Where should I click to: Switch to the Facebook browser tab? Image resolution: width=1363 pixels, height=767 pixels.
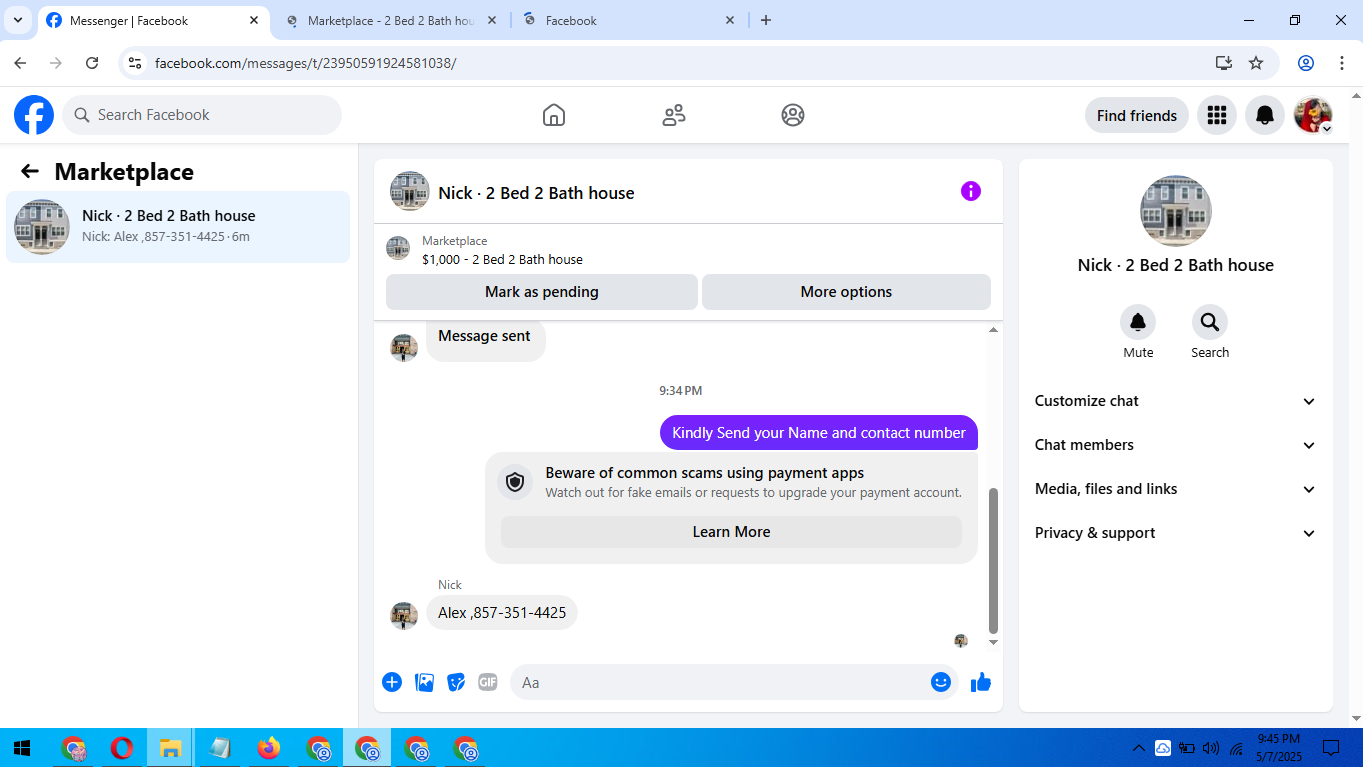tap(628, 20)
